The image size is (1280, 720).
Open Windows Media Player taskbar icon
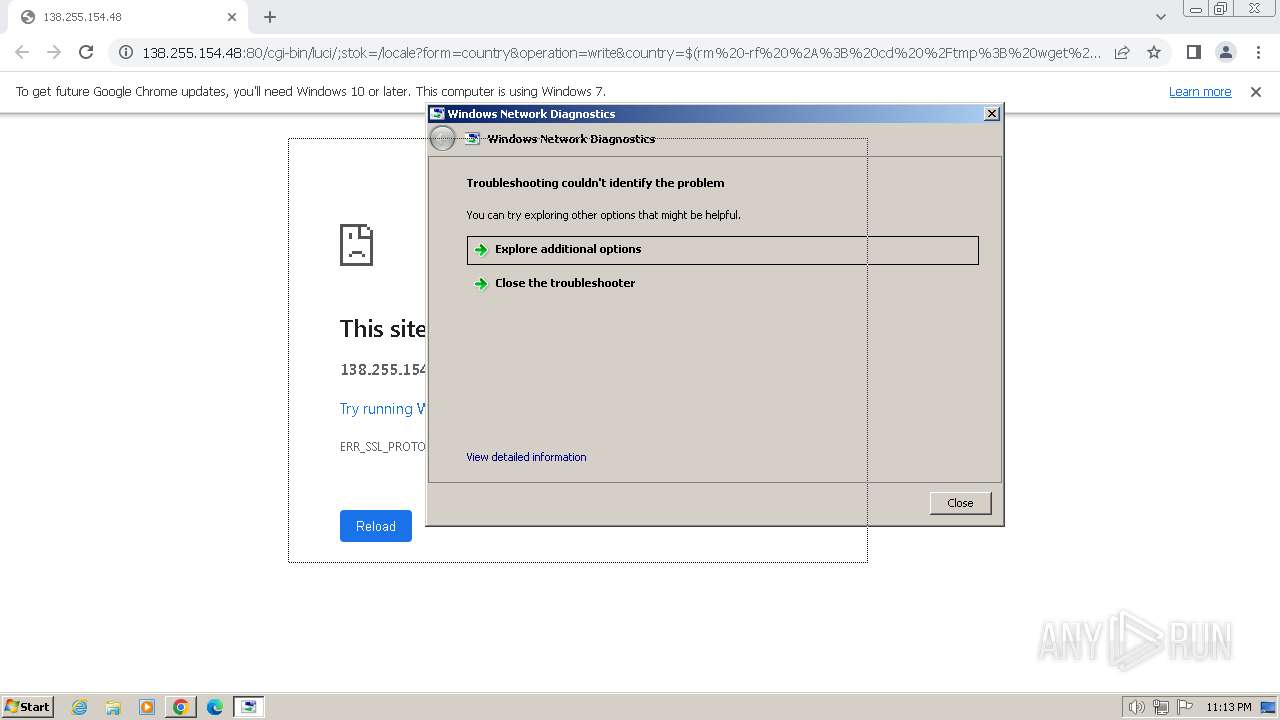[x=147, y=707]
